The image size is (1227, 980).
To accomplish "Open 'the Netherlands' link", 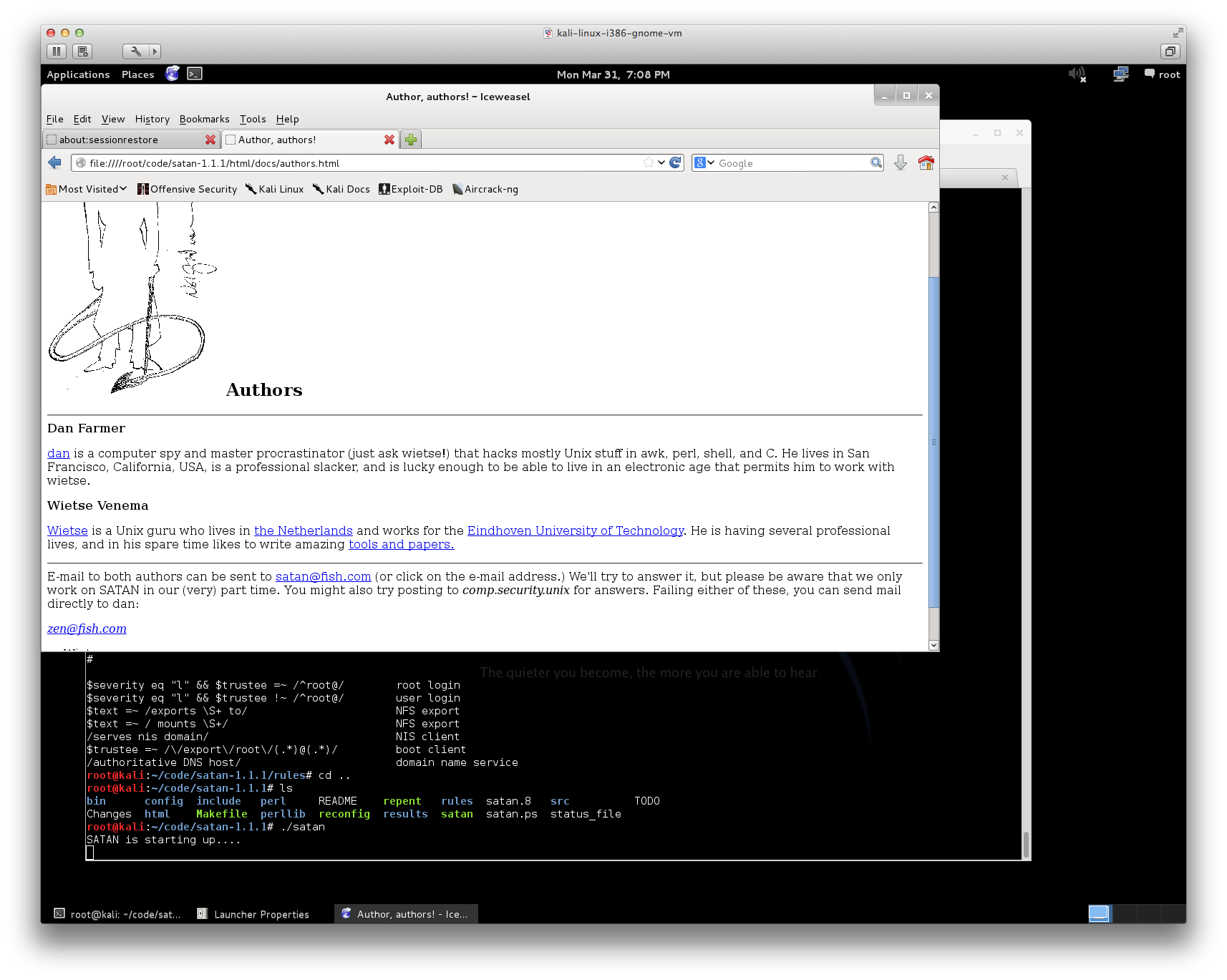I will tap(304, 530).
